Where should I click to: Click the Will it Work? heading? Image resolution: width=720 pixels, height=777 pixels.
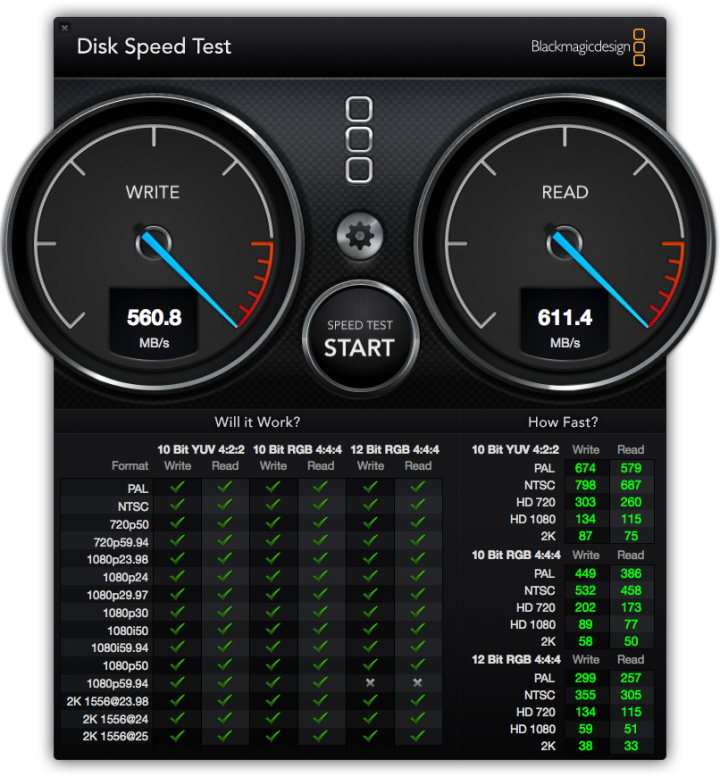click(x=257, y=422)
